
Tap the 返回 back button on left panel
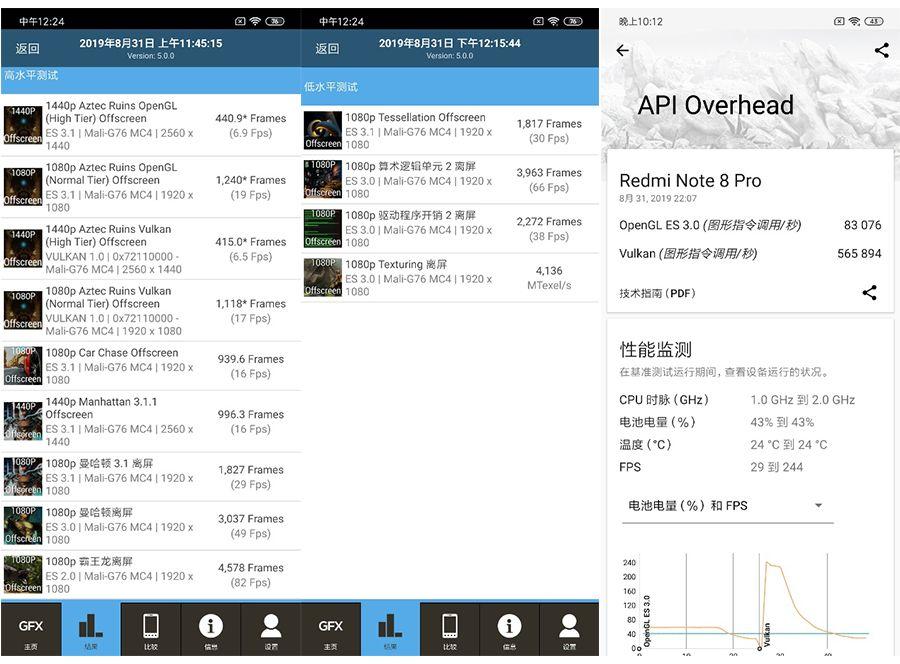[x=27, y=48]
